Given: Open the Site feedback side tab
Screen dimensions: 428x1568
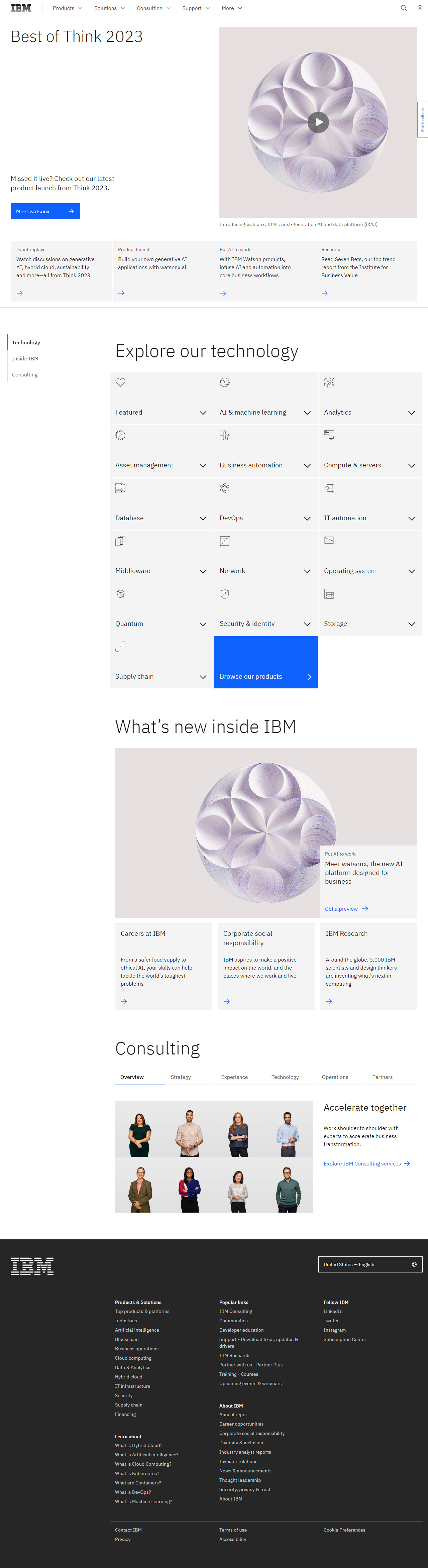Looking at the screenshot, I should pyautogui.click(x=423, y=119).
